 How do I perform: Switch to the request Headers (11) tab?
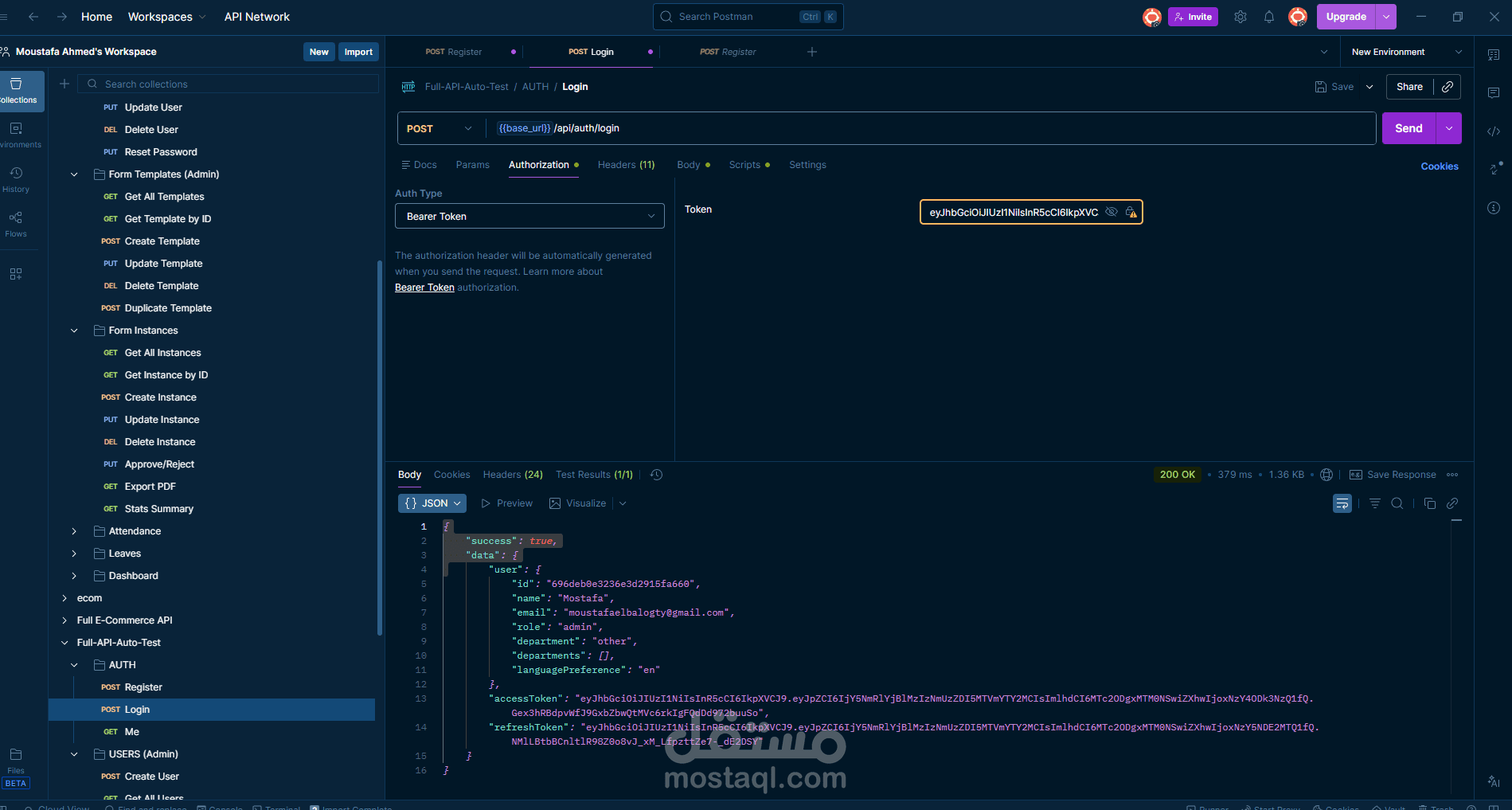coord(627,165)
